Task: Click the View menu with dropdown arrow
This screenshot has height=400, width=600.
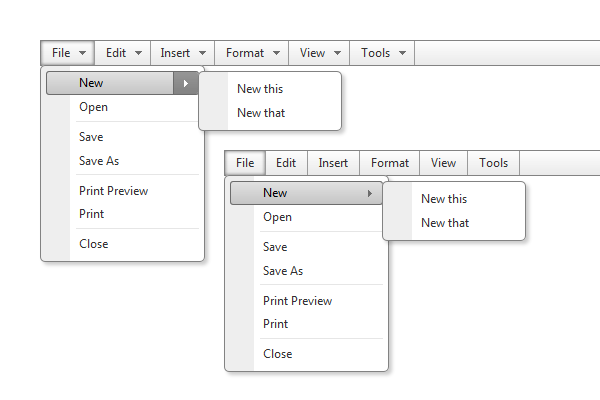Action: tap(320, 53)
